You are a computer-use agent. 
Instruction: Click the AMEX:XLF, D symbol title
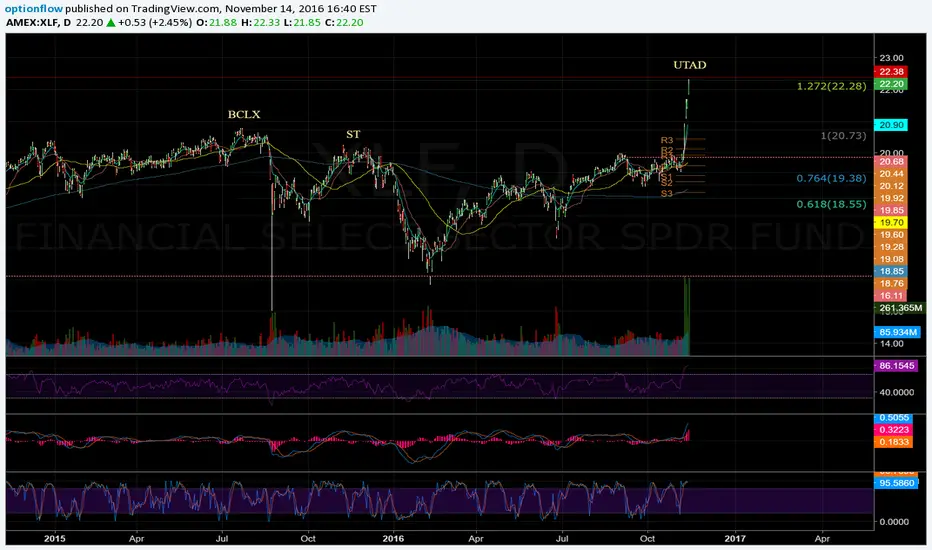[x=39, y=23]
